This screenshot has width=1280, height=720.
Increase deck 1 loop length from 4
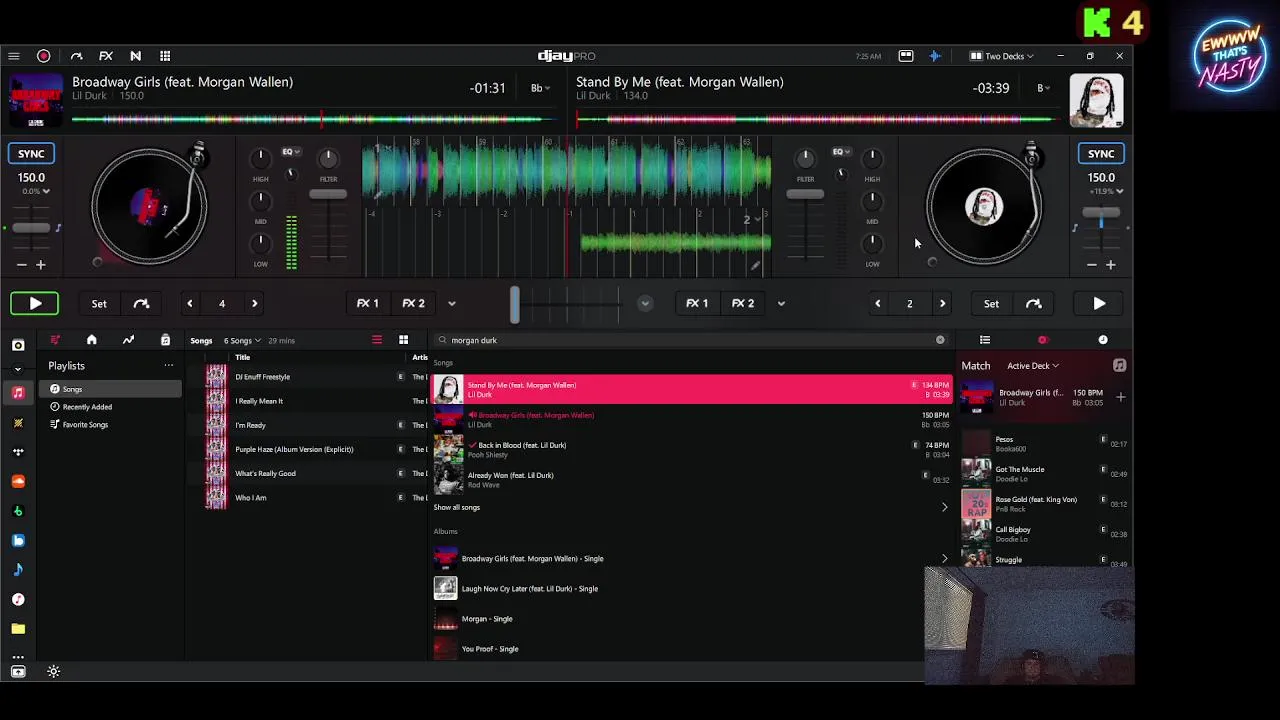click(x=254, y=303)
